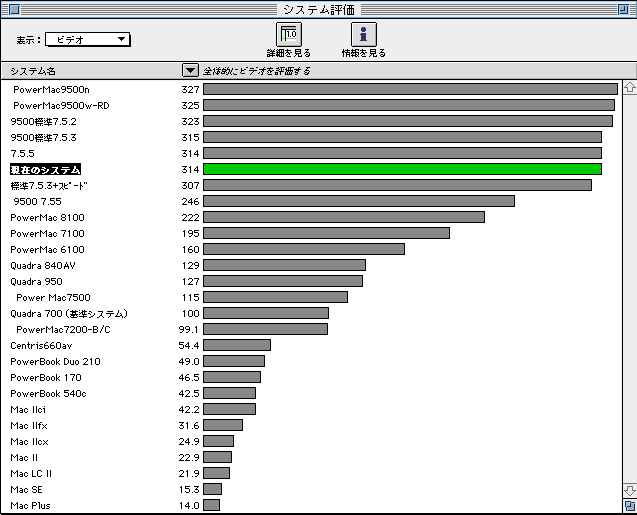
Task: Select the Quadra 950 row
Action: point(311,281)
